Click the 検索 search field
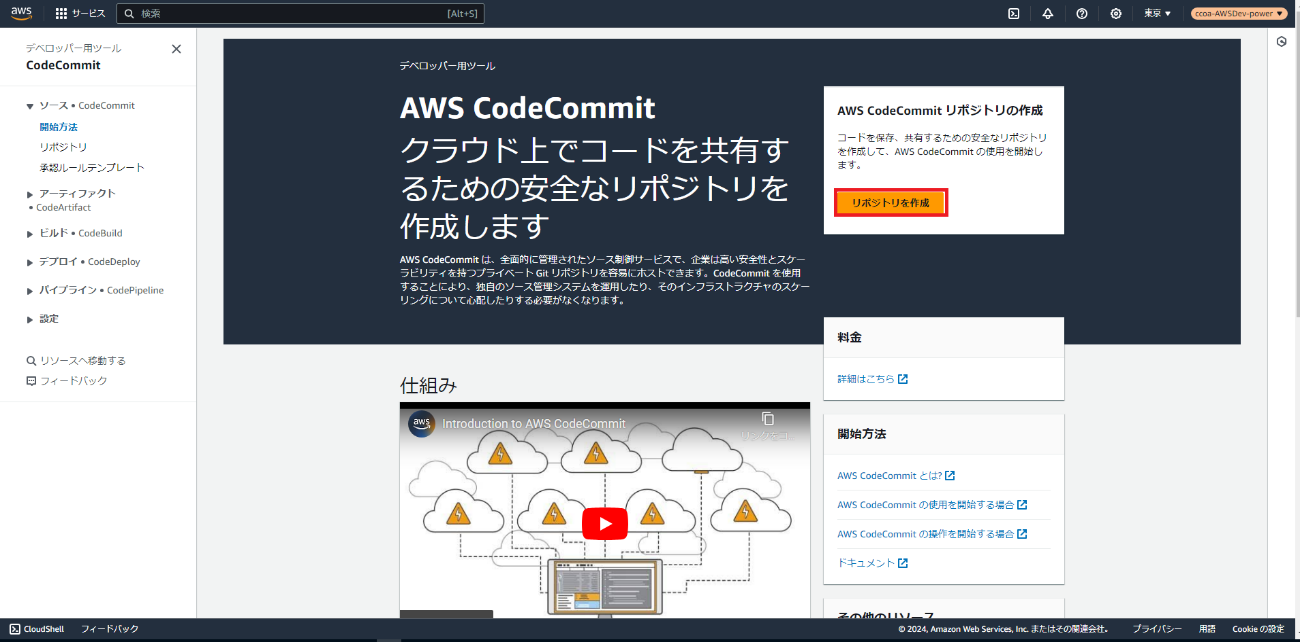Viewport: 1300px width, 642px height. (301, 13)
